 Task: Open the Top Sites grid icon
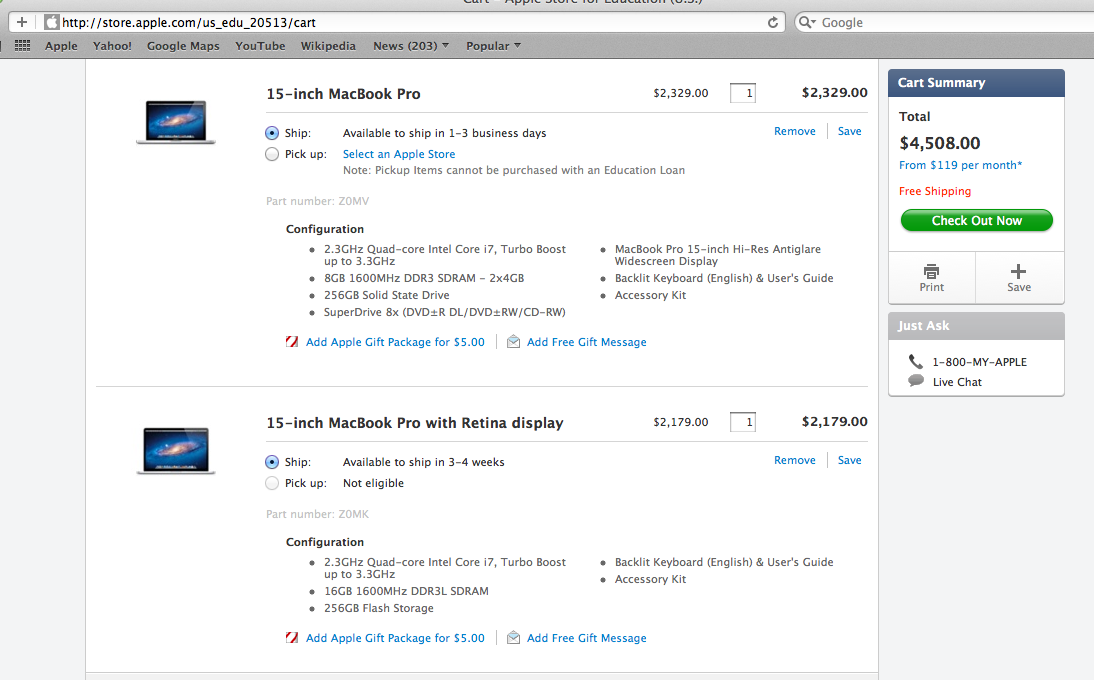(22, 46)
